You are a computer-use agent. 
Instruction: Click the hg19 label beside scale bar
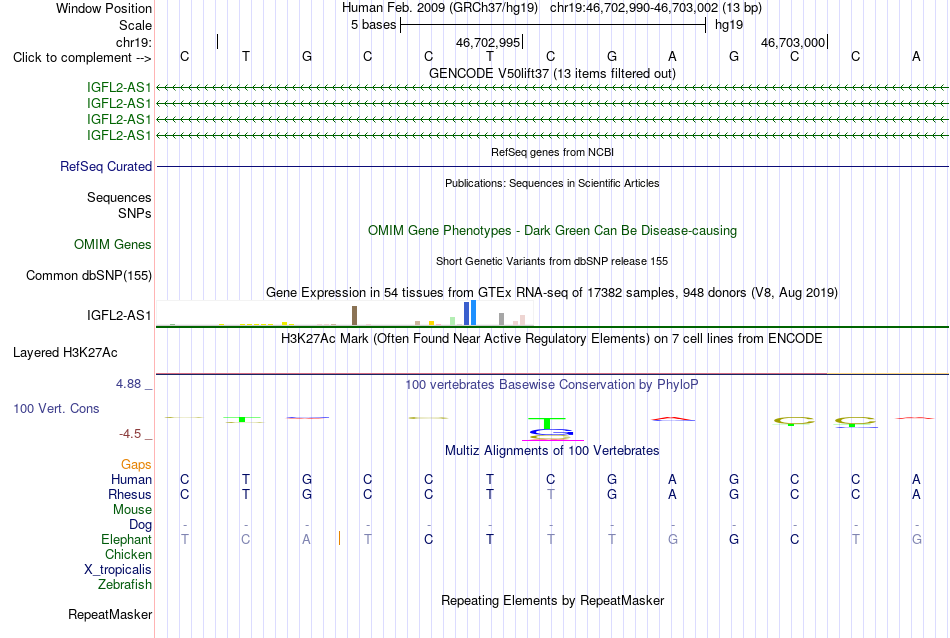729,25
